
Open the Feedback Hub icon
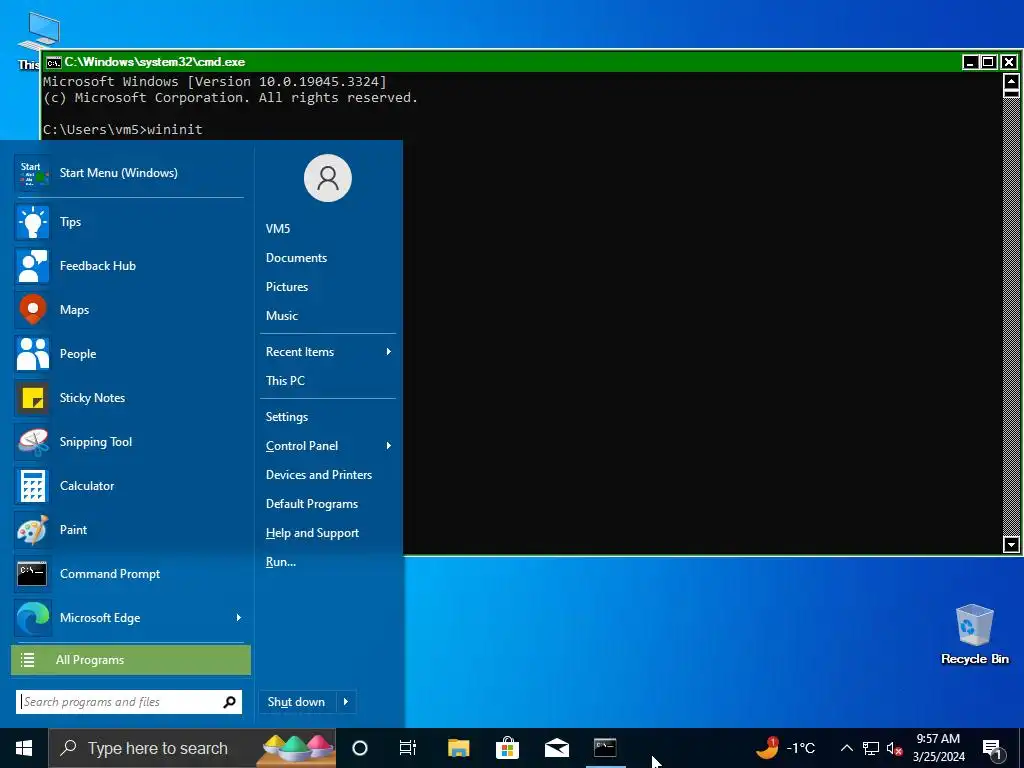pos(32,266)
